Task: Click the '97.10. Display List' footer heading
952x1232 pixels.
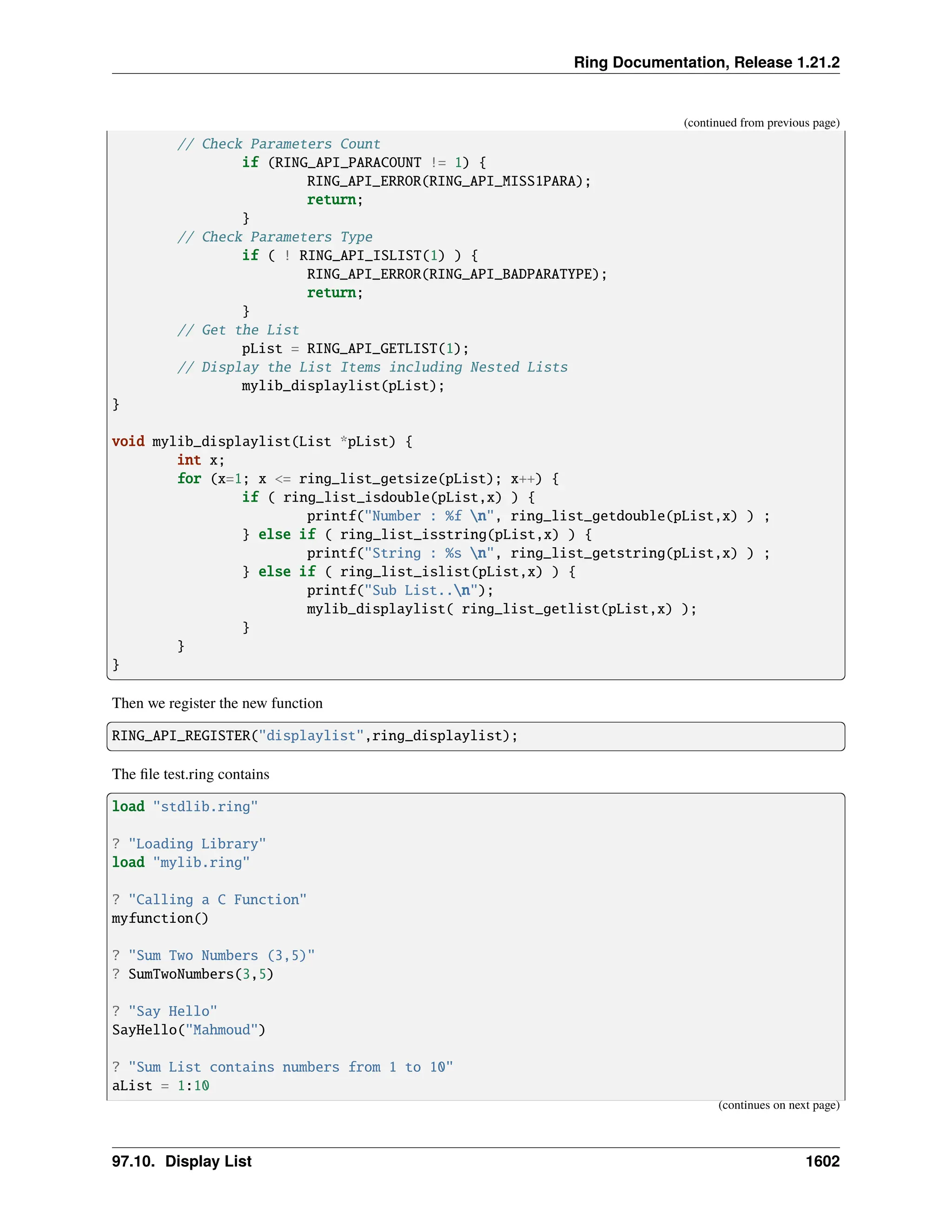Action: point(182,1161)
